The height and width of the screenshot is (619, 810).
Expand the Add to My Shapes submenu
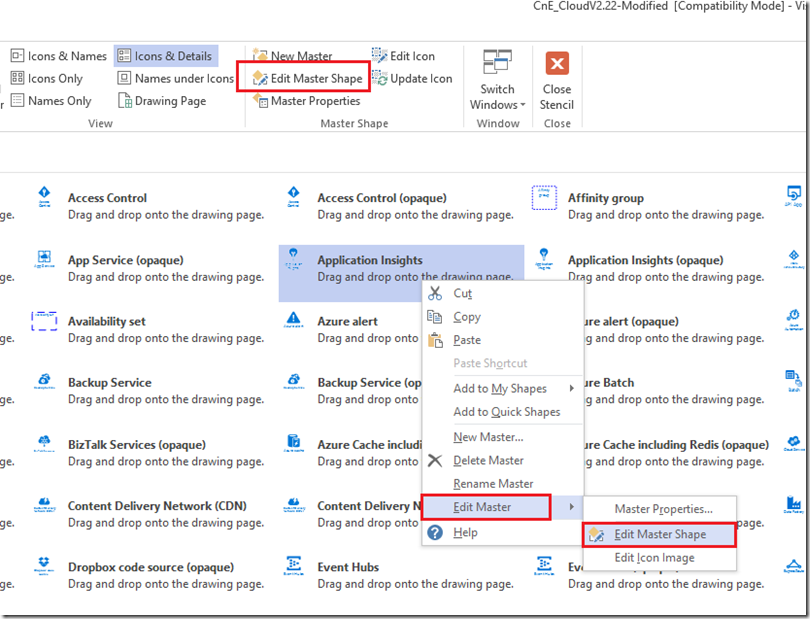point(503,389)
